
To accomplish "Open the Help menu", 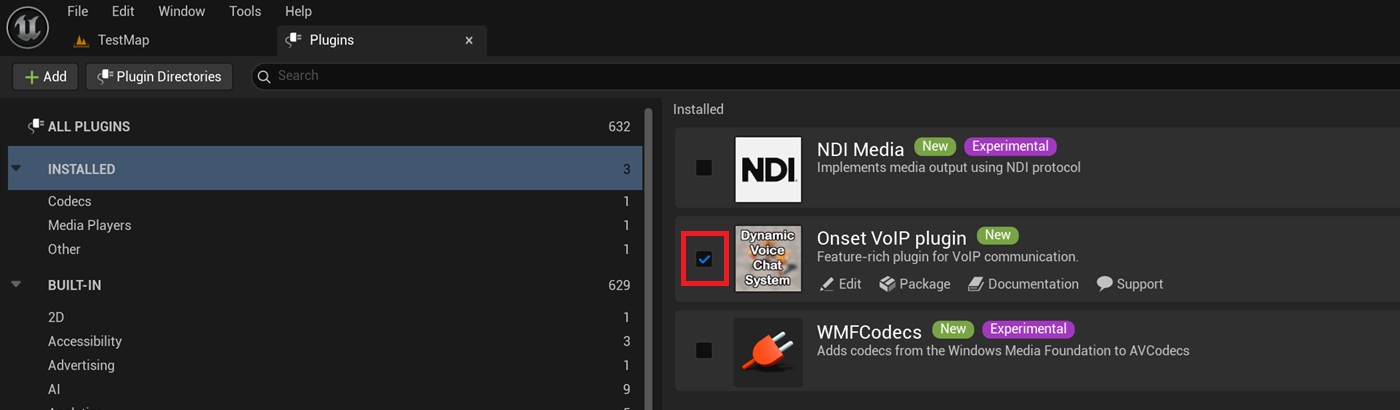I will pos(298,11).
